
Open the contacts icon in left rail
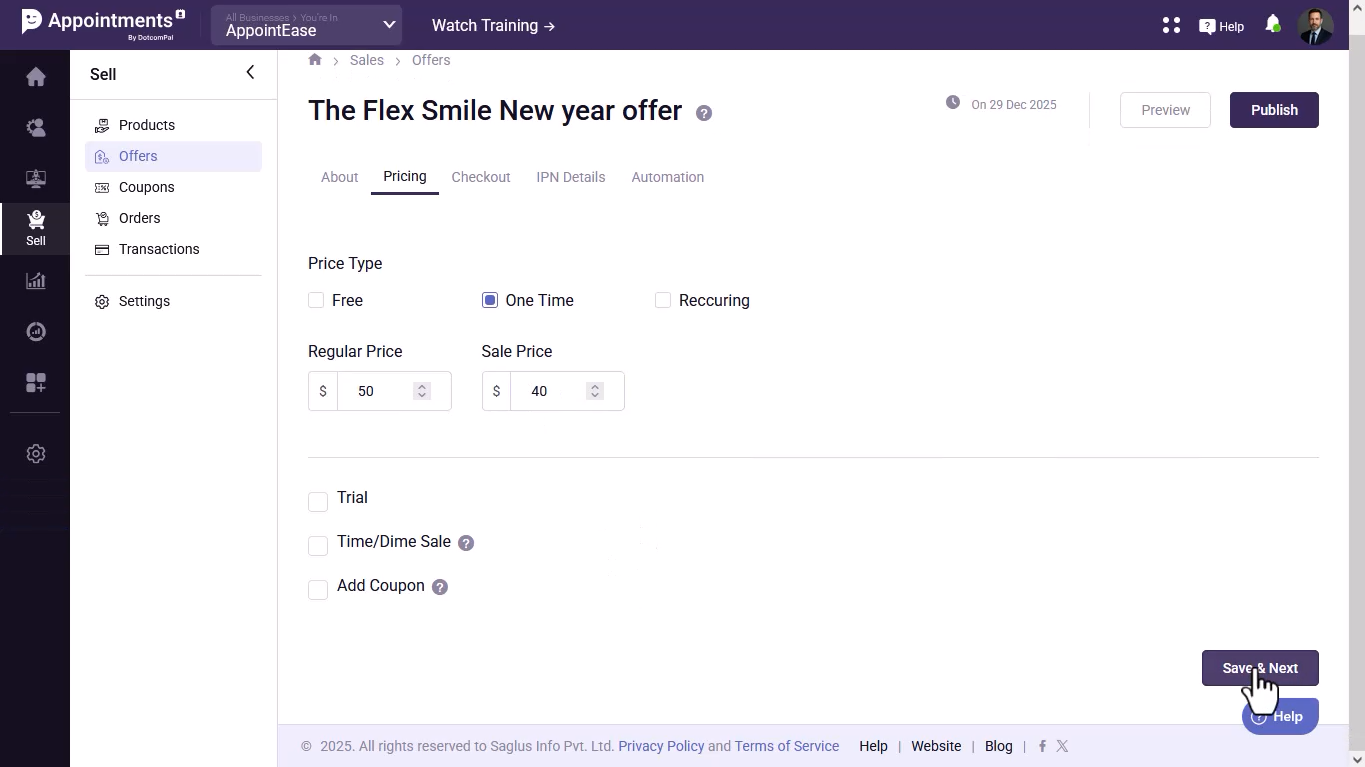click(36, 128)
